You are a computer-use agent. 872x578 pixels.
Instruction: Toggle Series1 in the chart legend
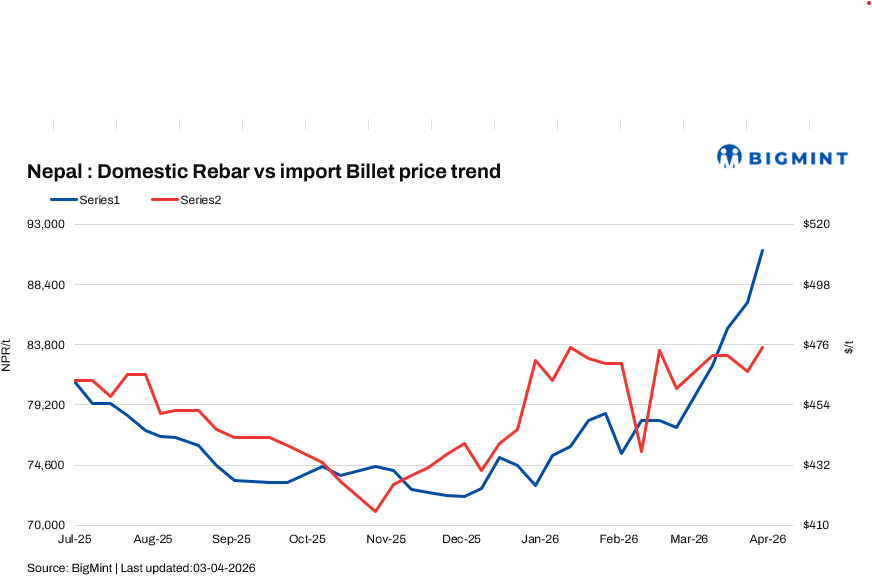pos(100,200)
